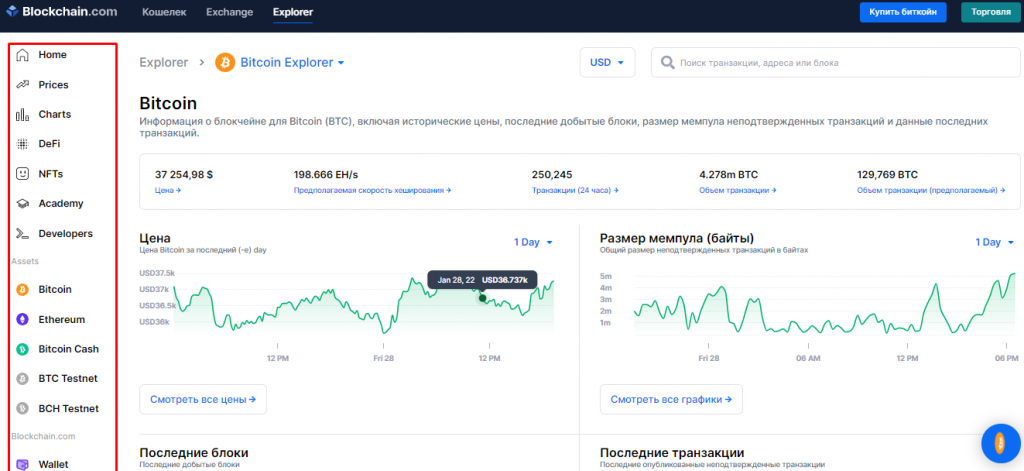Open Academy graduation cap icon
Screen dimensions: 1024x471
22,204
